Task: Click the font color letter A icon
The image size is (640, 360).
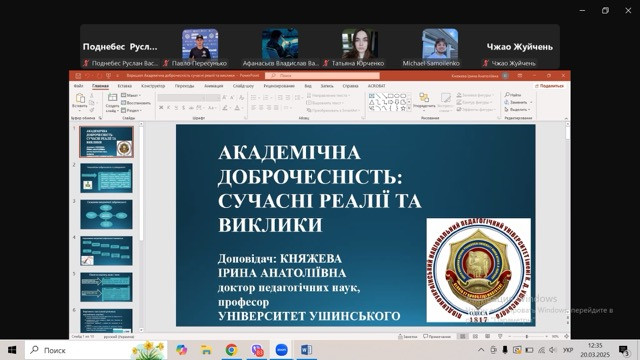Action: pyautogui.click(x=237, y=108)
